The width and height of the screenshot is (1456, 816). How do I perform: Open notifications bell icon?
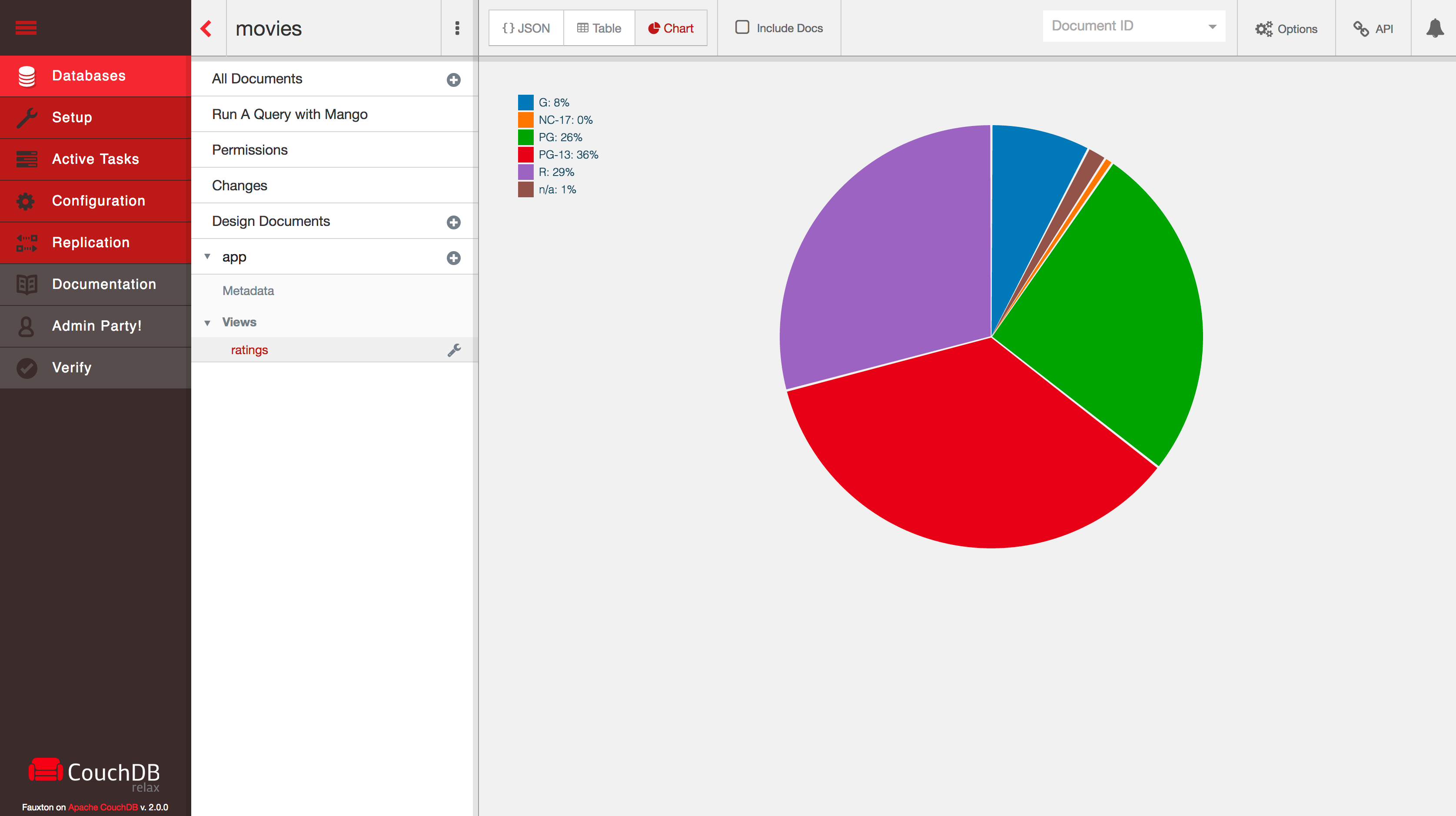click(x=1435, y=28)
